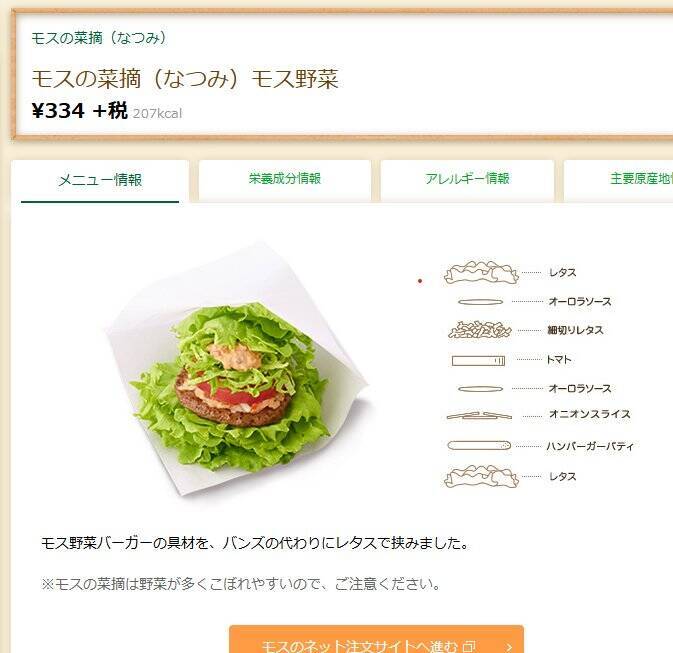Click the モスの菜摘（なつみ）breadcrumb link
The width and height of the screenshot is (673, 653).
[99, 38]
